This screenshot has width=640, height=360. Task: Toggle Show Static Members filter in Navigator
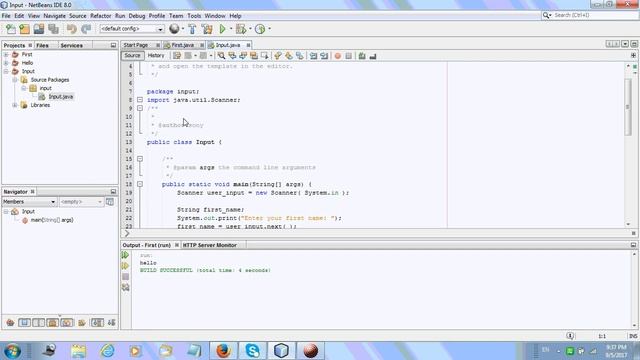click(x=38, y=323)
